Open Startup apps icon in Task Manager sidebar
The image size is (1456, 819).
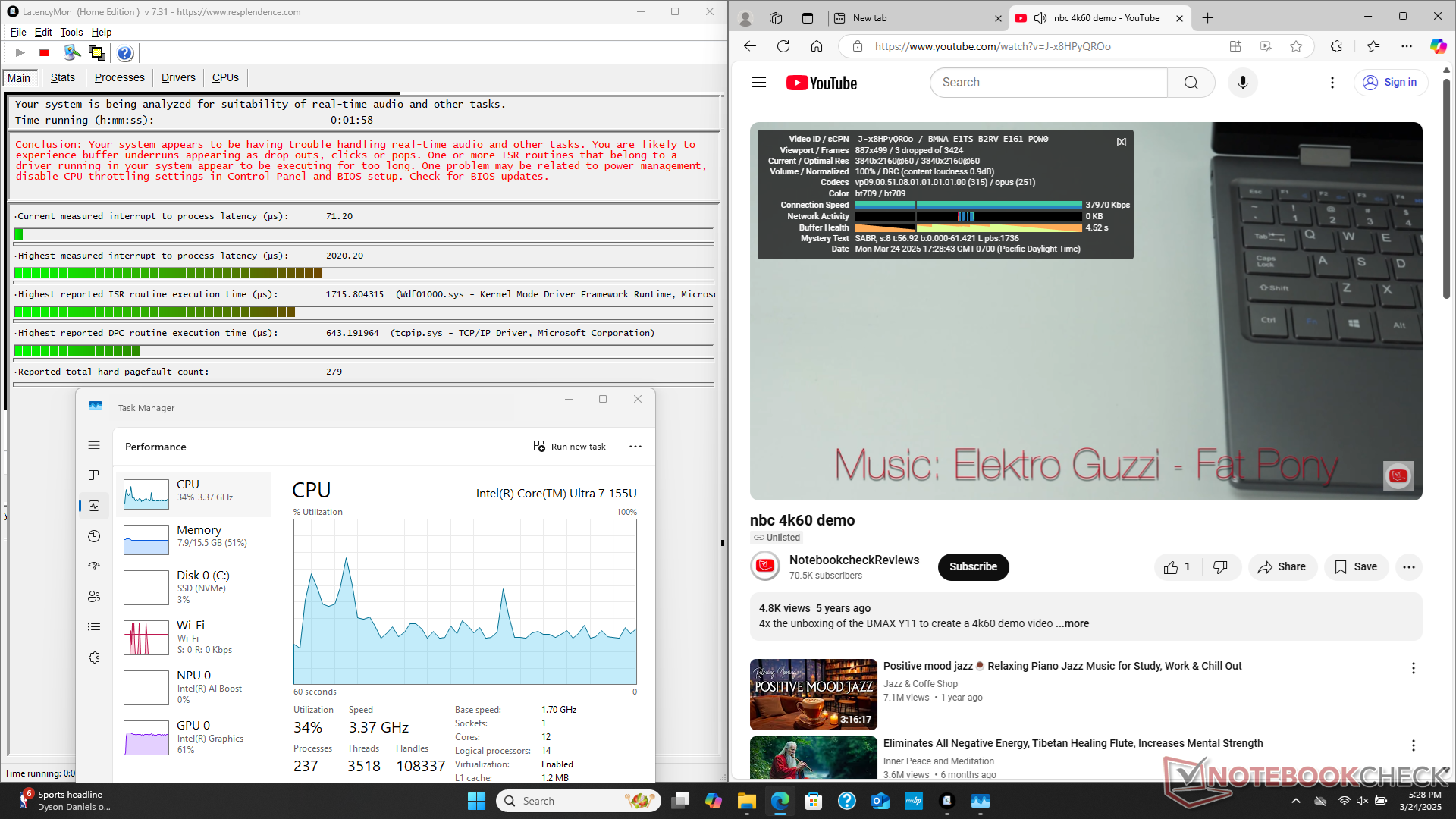coord(94,566)
